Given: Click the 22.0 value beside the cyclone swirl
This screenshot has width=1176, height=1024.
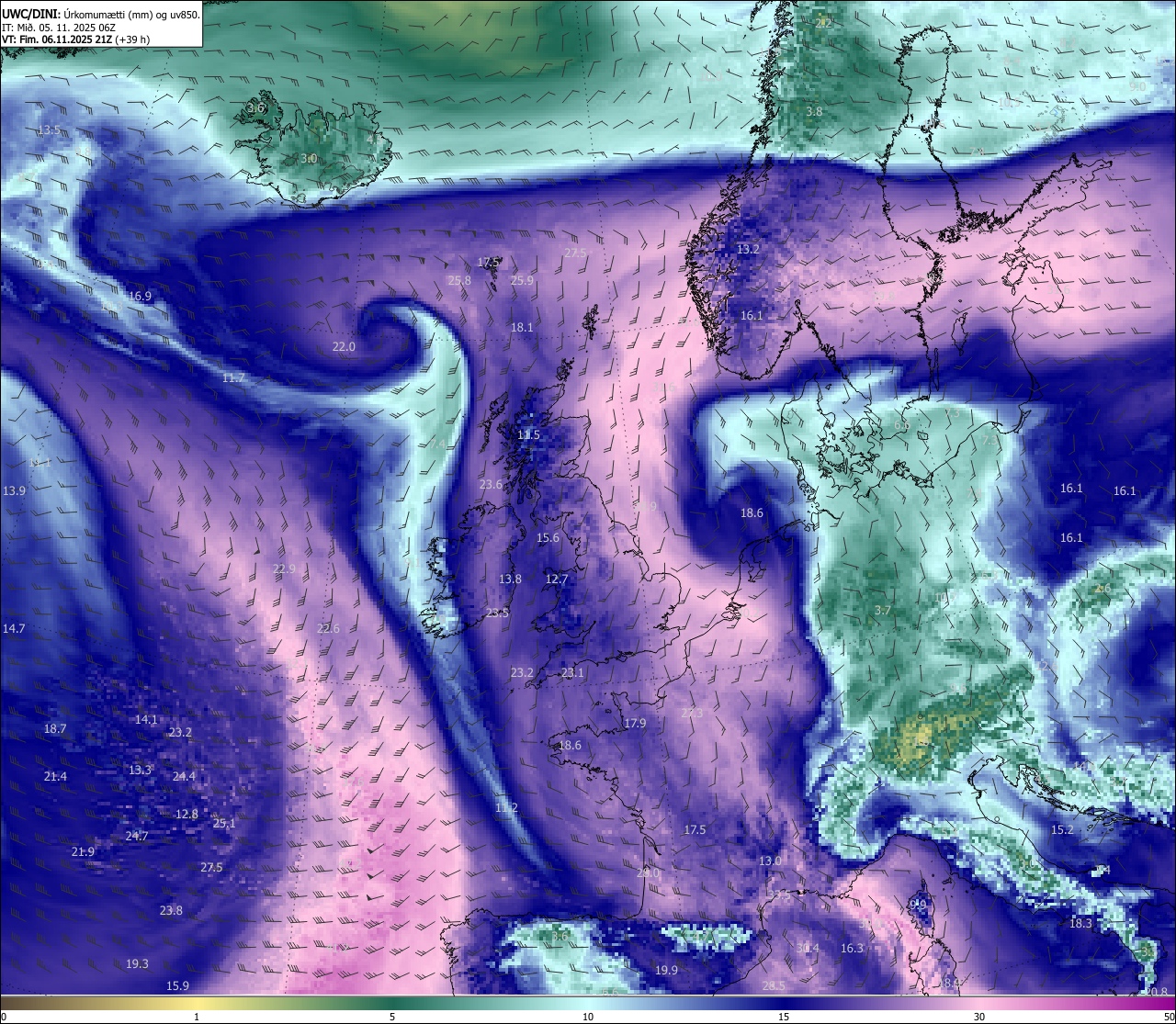Looking at the screenshot, I should click(x=344, y=347).
